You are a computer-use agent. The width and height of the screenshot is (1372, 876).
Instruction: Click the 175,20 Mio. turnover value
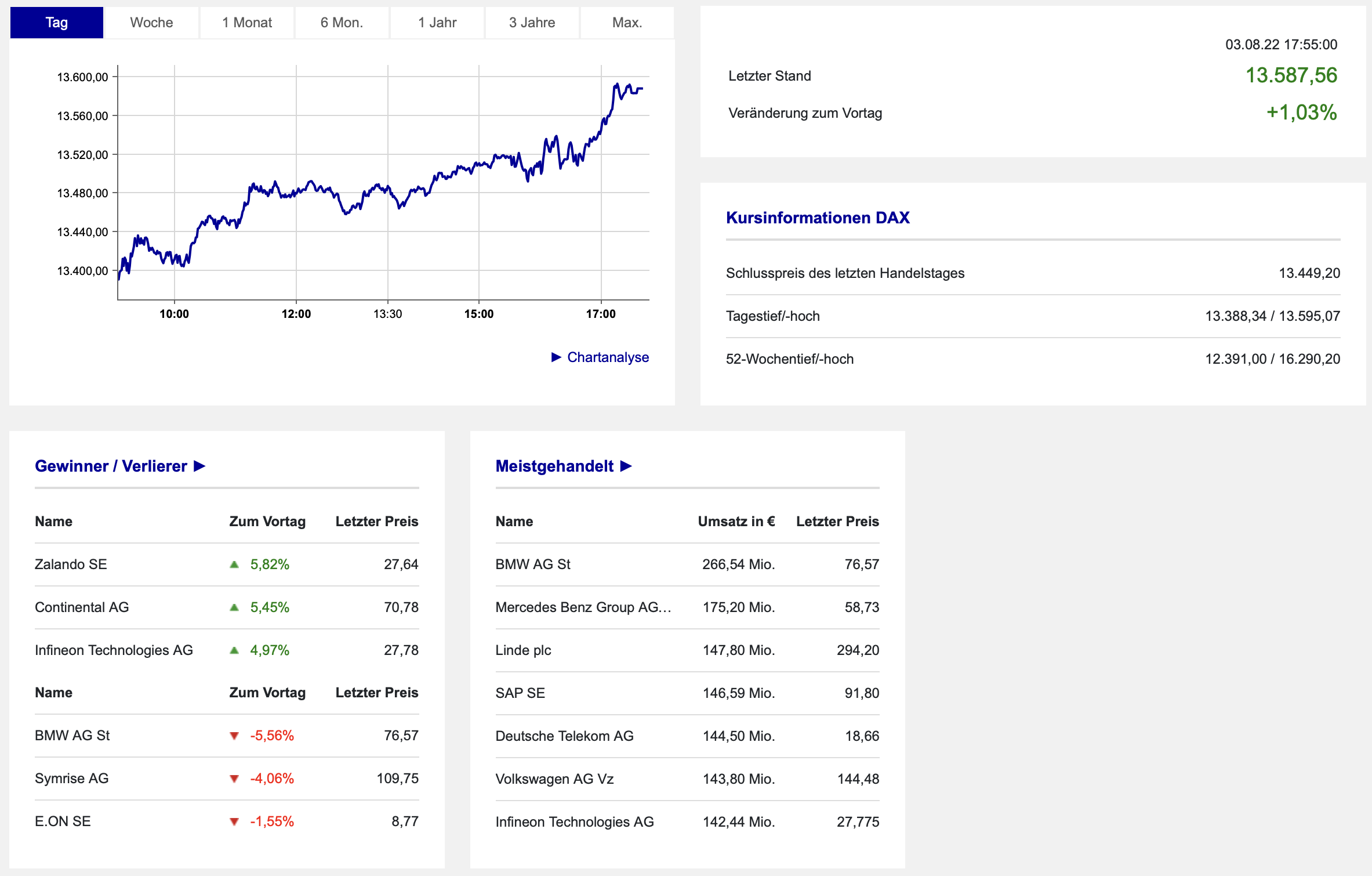[x=739, y=607]
